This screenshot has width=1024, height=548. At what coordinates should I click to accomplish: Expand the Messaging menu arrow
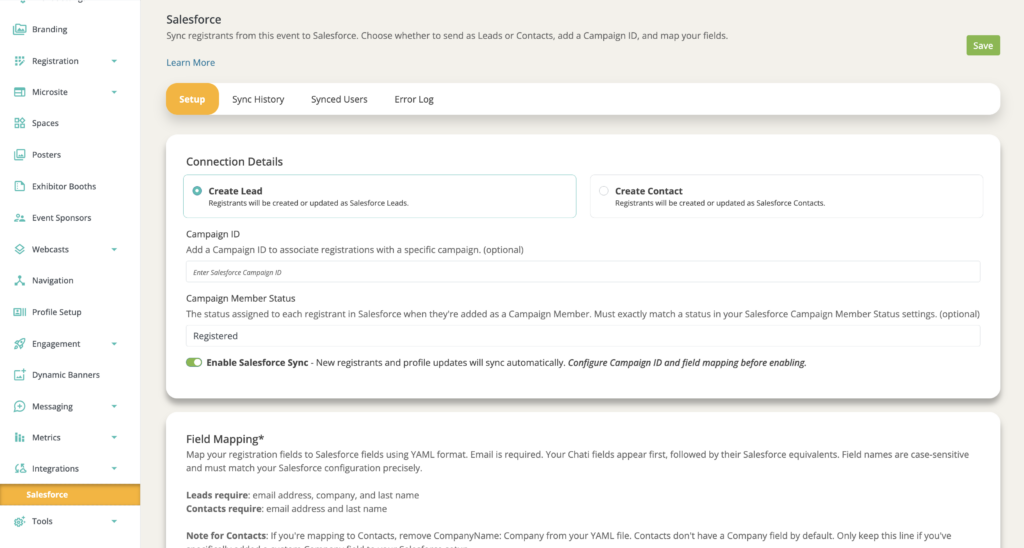point(114,406)
